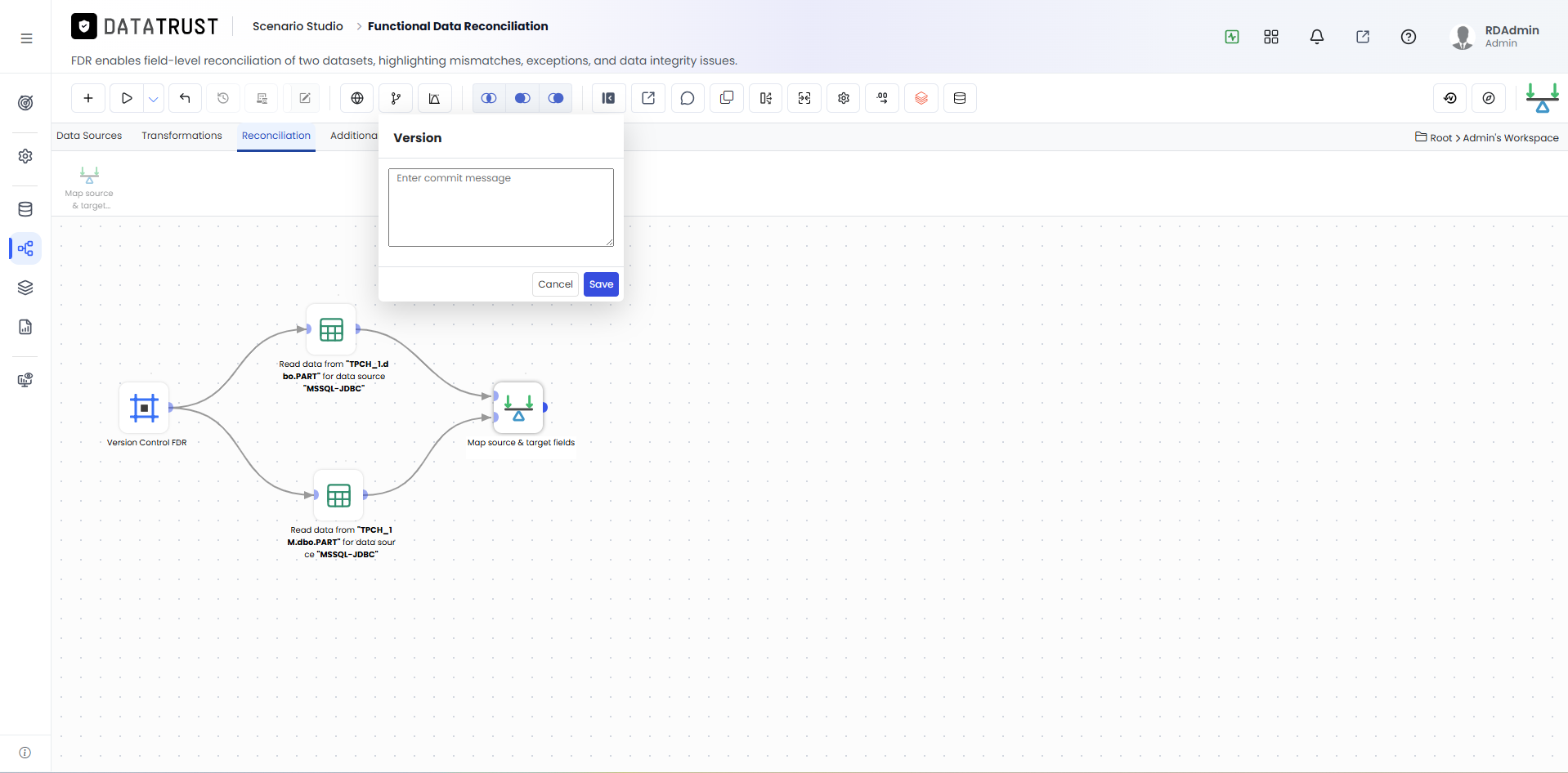Open the RDAdmin user profile menu
The image size is (1568, 773).
coord(1495,37)
